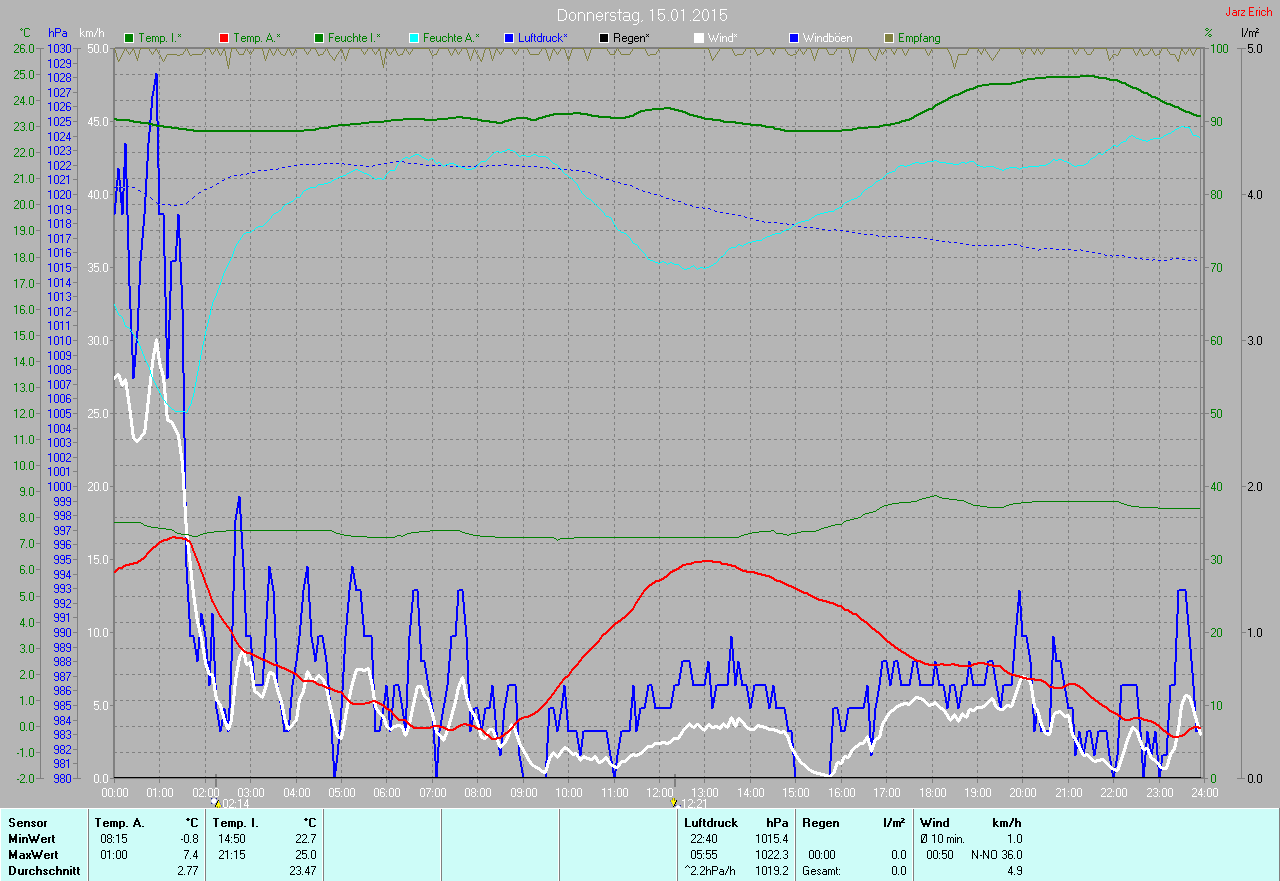
Task: Click the olive Empfang legend swatch
Action: tap(889, 38)
